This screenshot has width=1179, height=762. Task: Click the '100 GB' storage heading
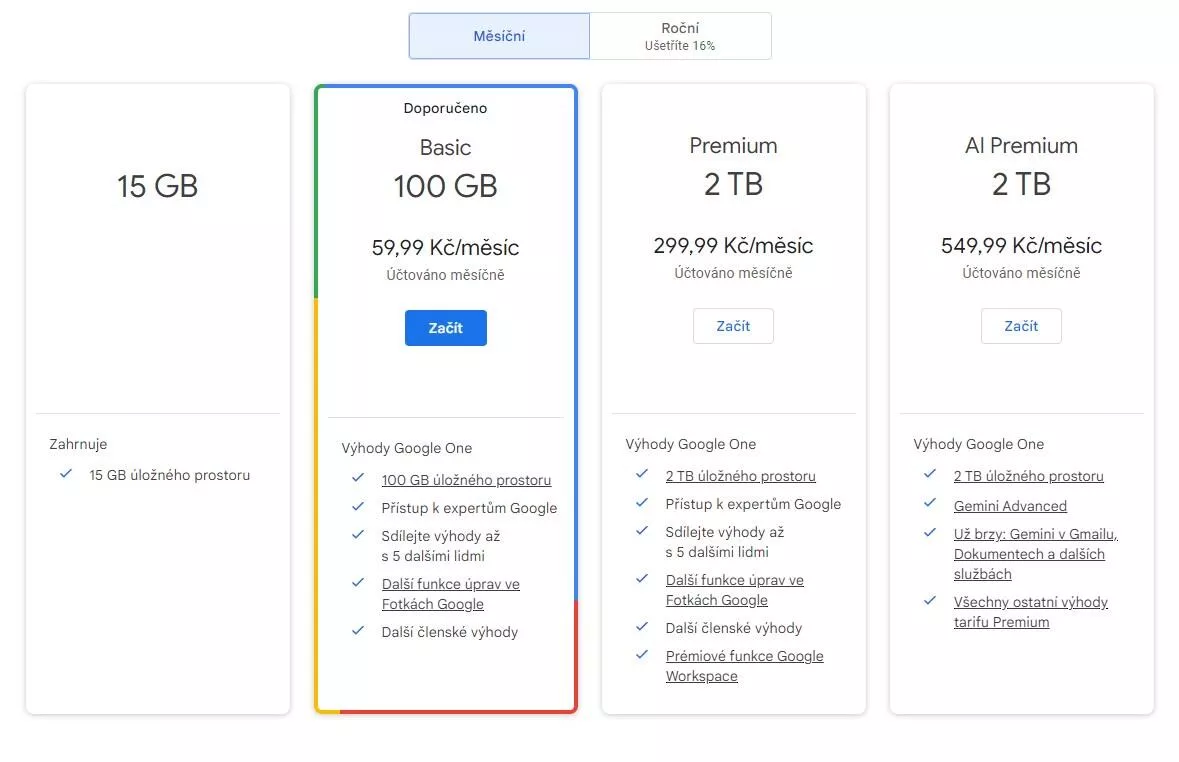tap(445, 187)
